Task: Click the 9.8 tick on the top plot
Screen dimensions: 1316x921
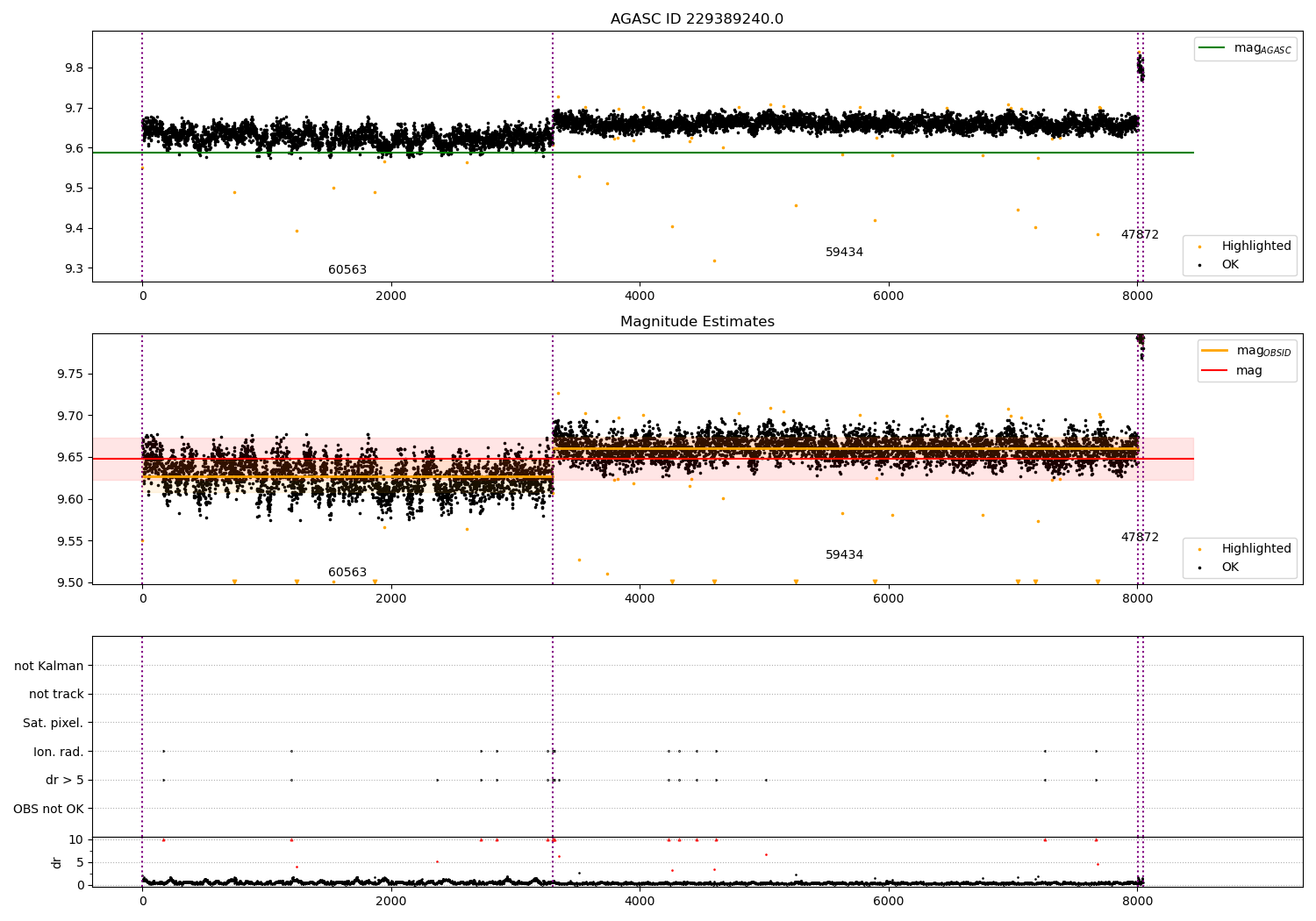Action: [x=74, y=68]
